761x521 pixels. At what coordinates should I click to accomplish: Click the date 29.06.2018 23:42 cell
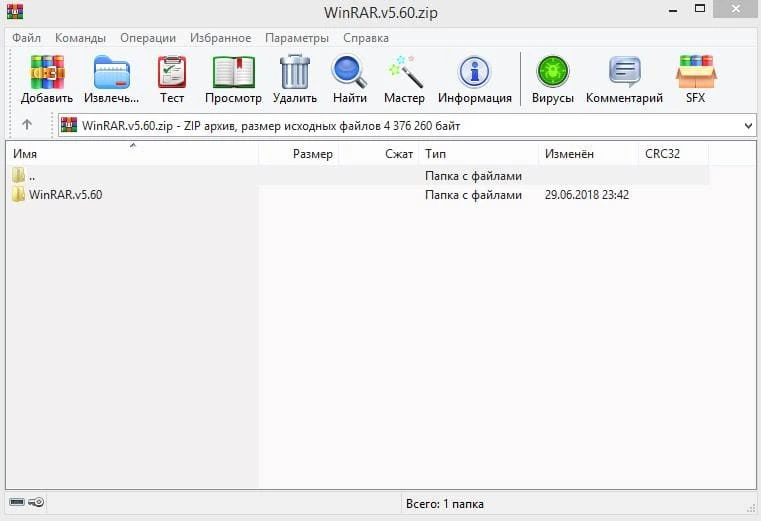click(587, 195)
